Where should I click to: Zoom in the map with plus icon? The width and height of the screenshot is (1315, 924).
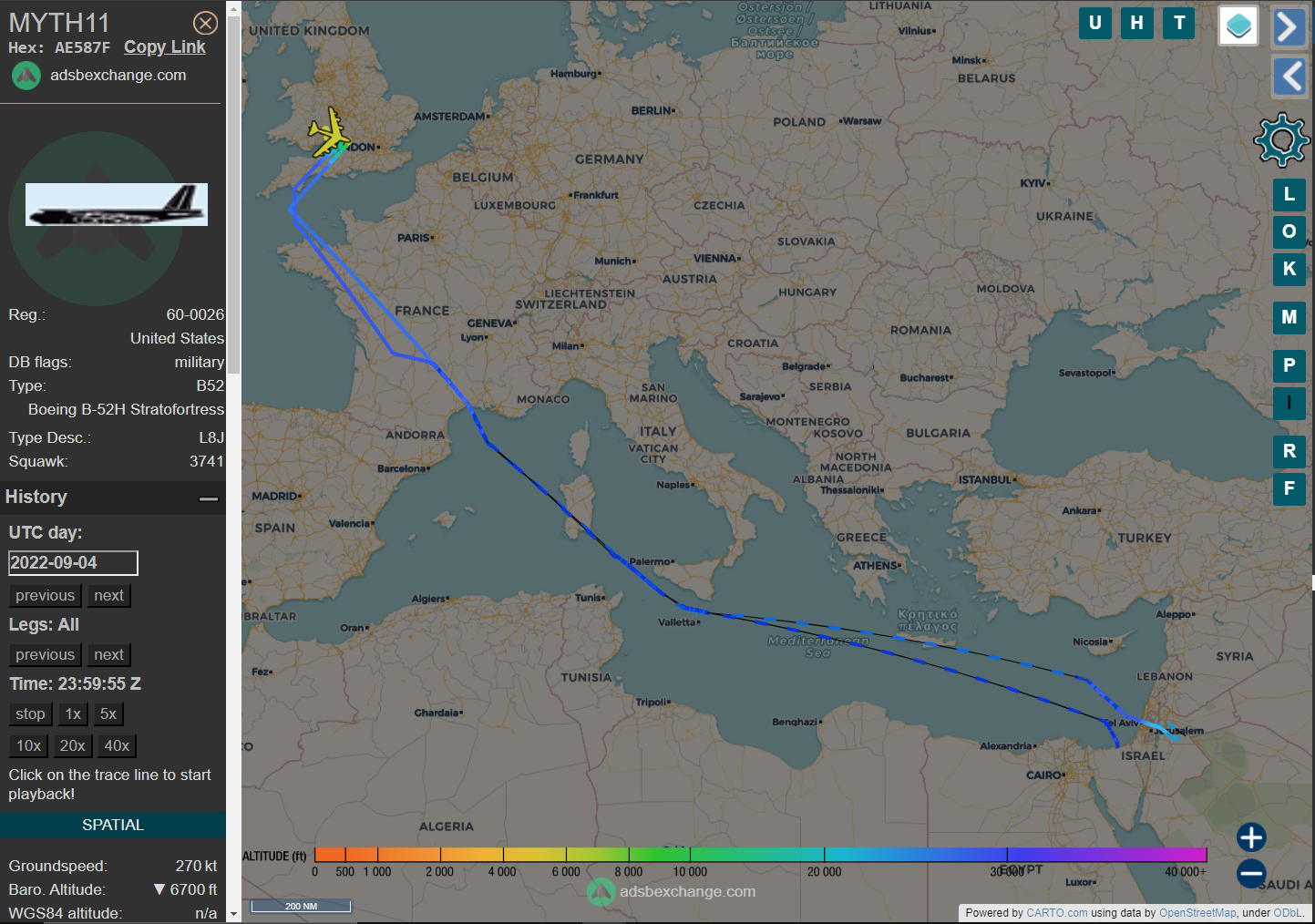pyautogui.click(x=1251, y=837)
